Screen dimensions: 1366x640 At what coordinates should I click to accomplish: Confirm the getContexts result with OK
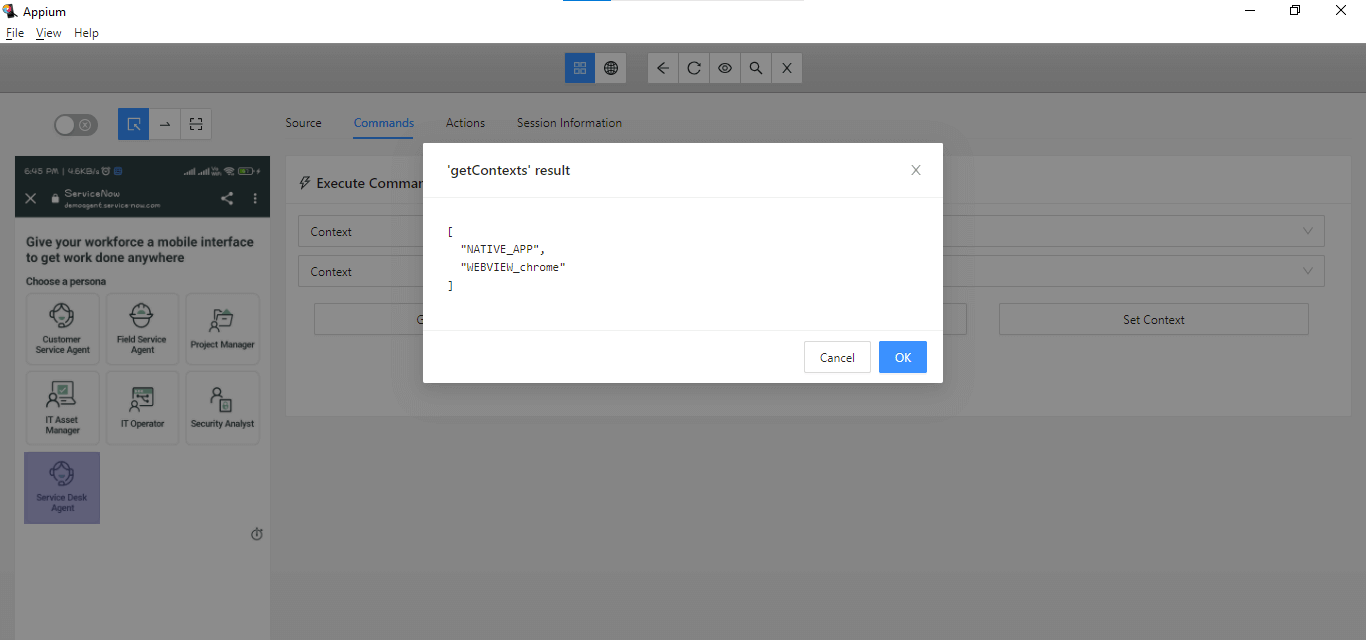point(902,357)
